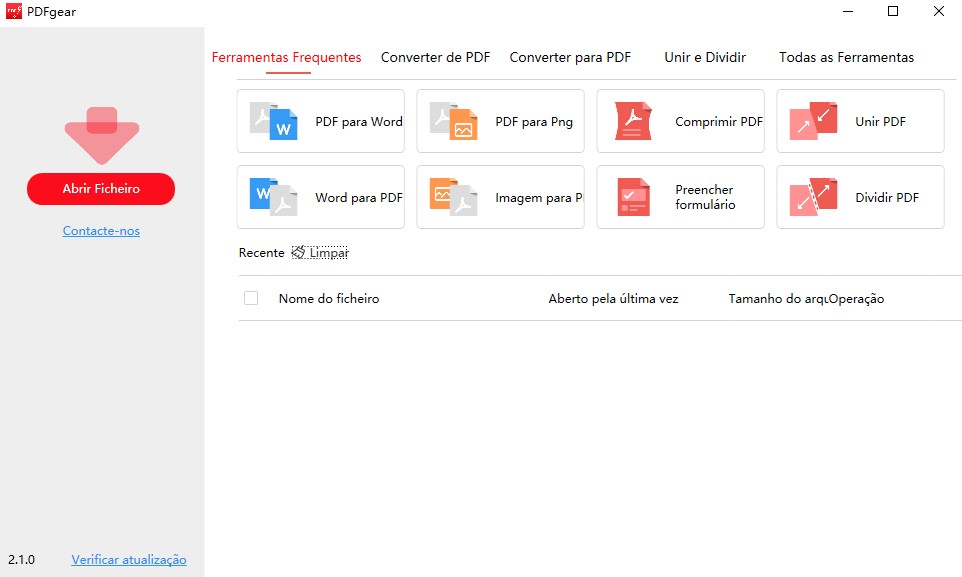The height and width of the screenshot is (577, 962).
Task: Select the Word para PDF converter
Action: (320, 197)
